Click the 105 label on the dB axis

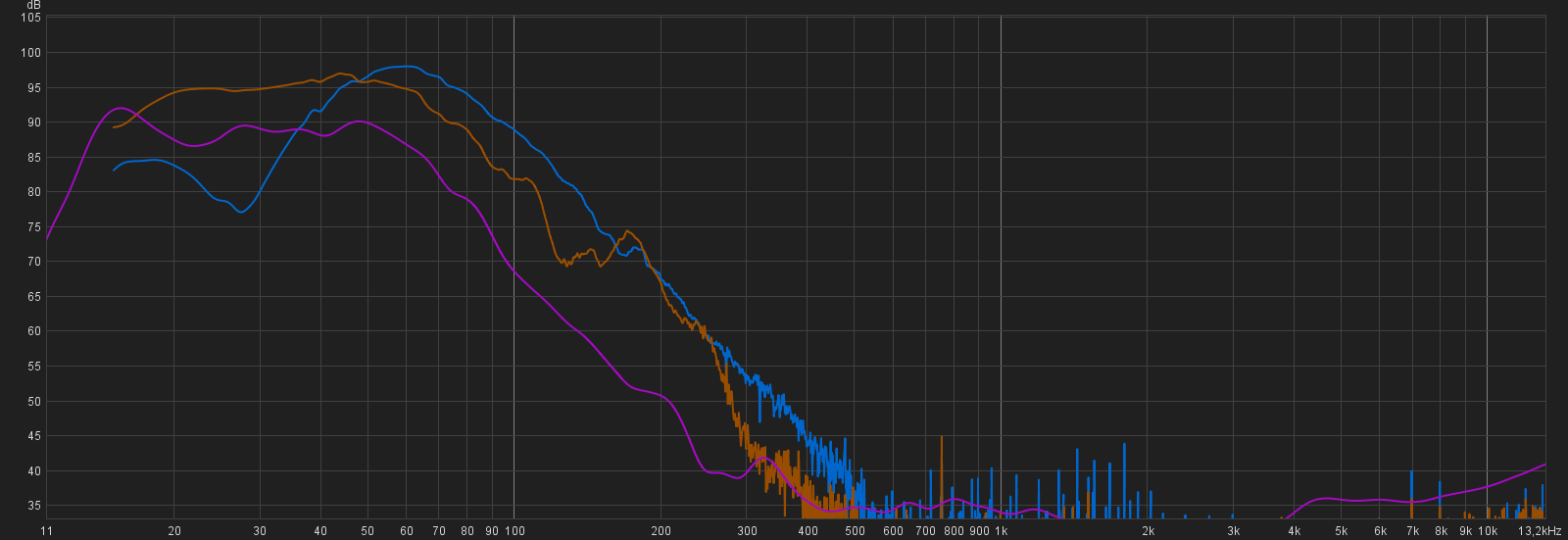click(32, 18)
